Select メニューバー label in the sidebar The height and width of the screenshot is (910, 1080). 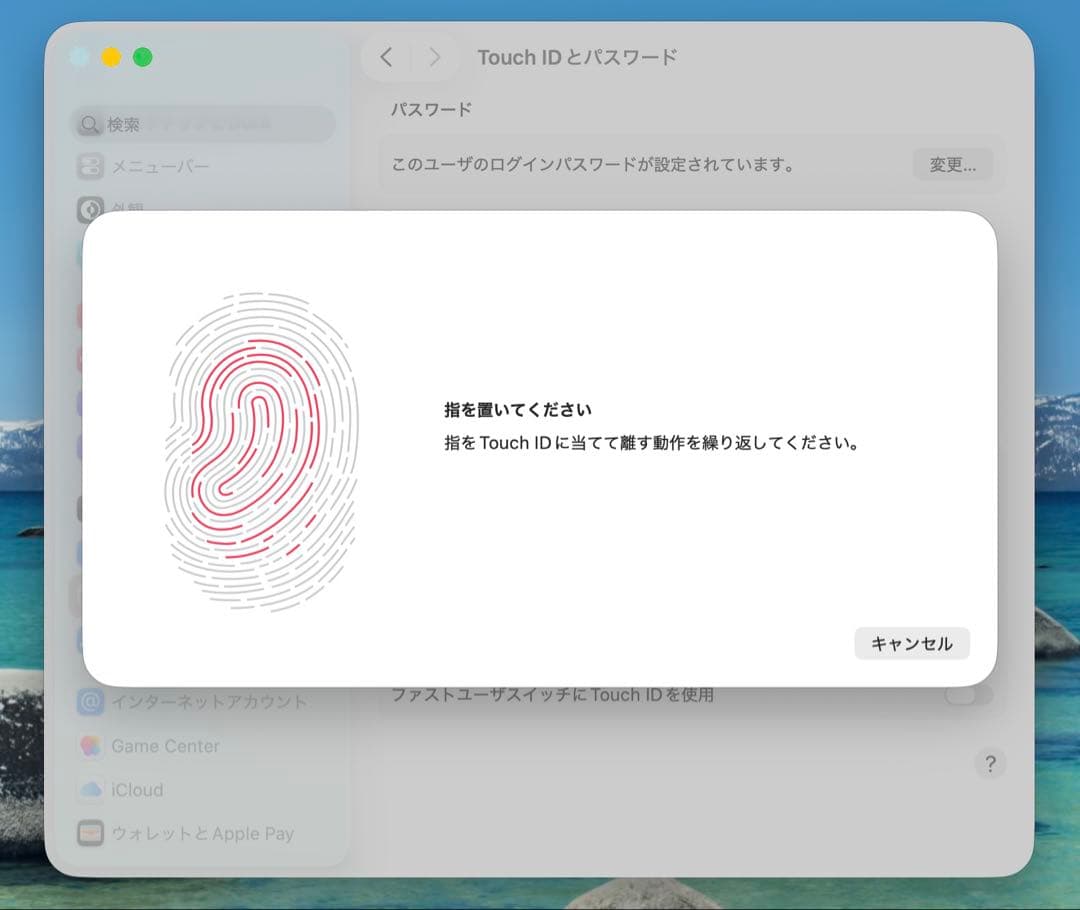(160, 166)
